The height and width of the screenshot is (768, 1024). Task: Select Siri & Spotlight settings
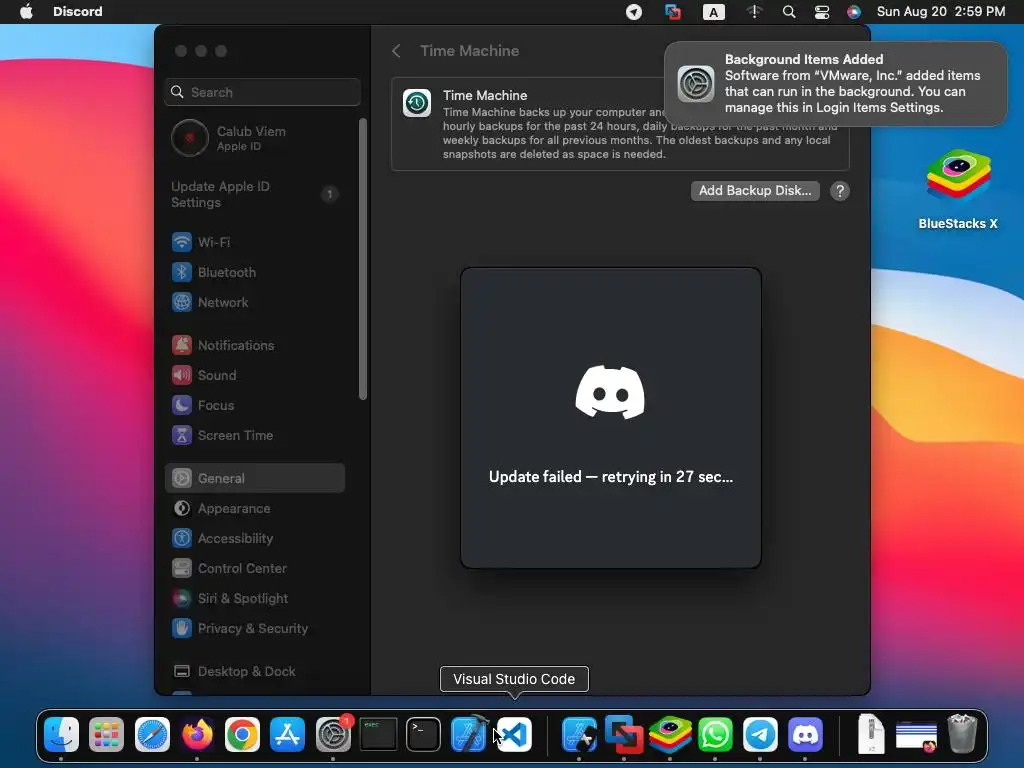[x=255, y=599]
